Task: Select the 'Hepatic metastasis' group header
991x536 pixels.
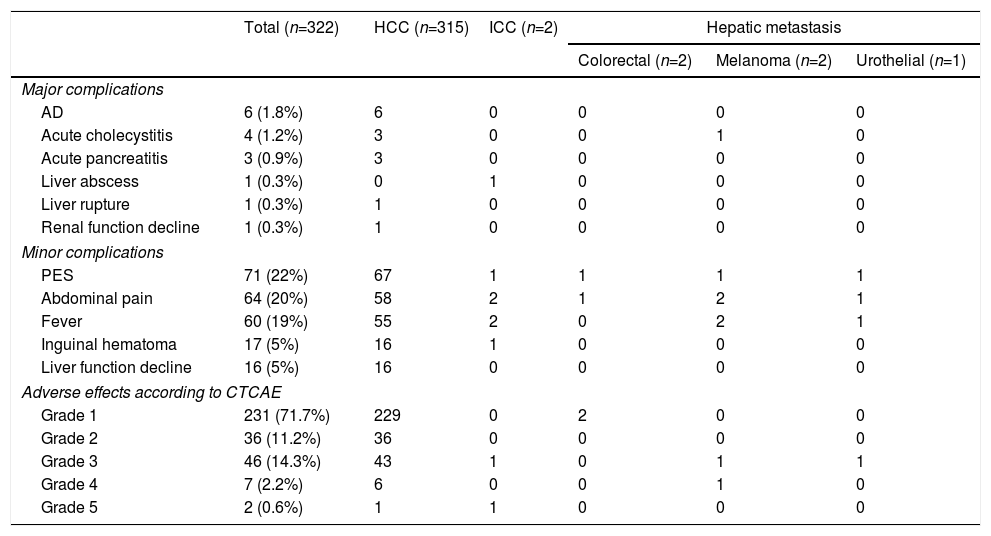Action: (773, 28)
